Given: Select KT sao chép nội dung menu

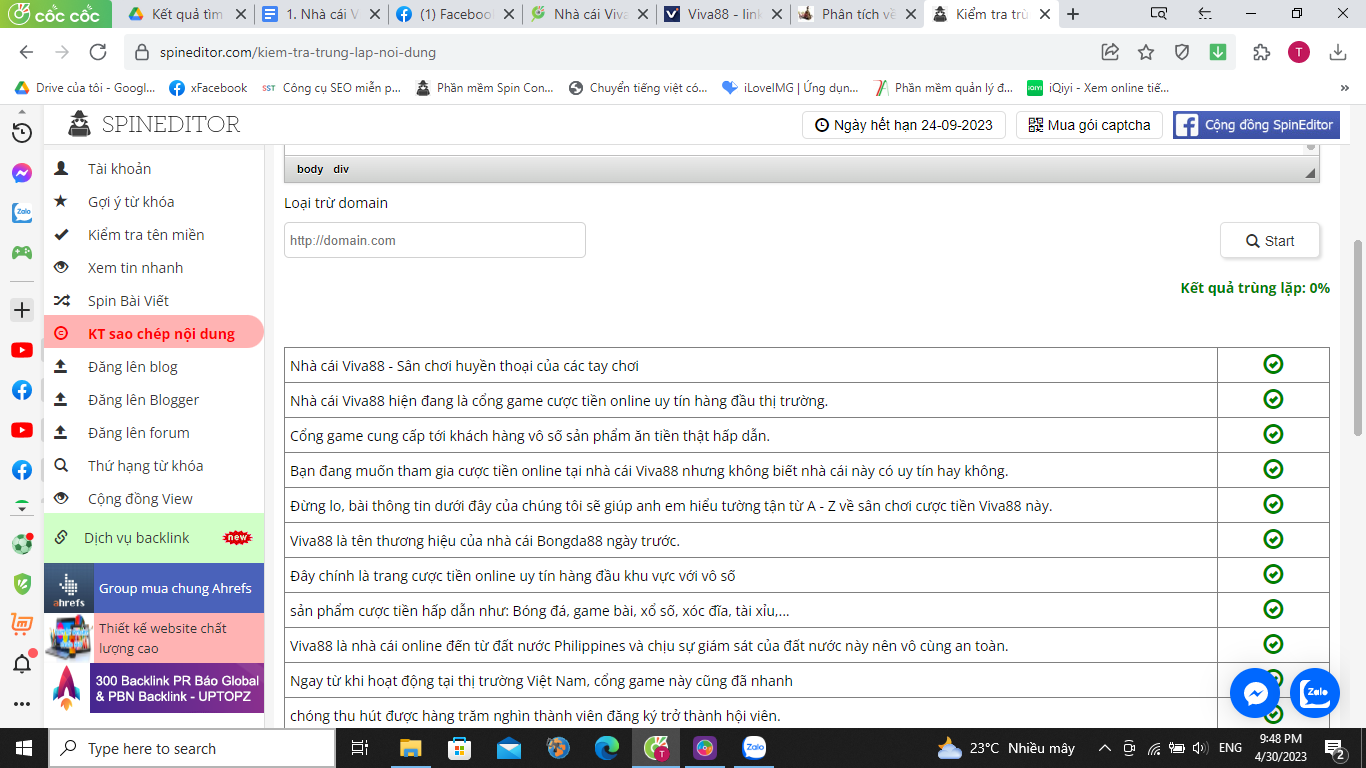Looking at the screenshot, I should [x=154, y=334].
